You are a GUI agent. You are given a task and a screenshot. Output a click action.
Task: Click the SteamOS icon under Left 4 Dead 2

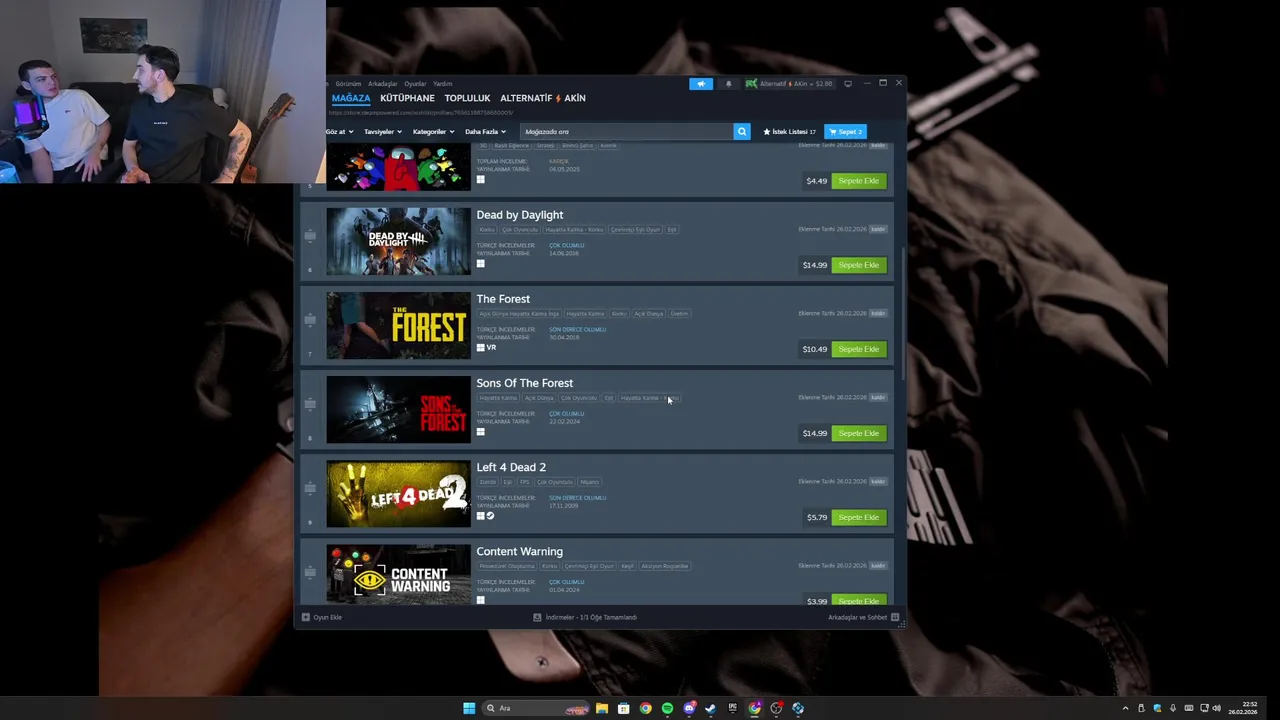coord(491,516)
